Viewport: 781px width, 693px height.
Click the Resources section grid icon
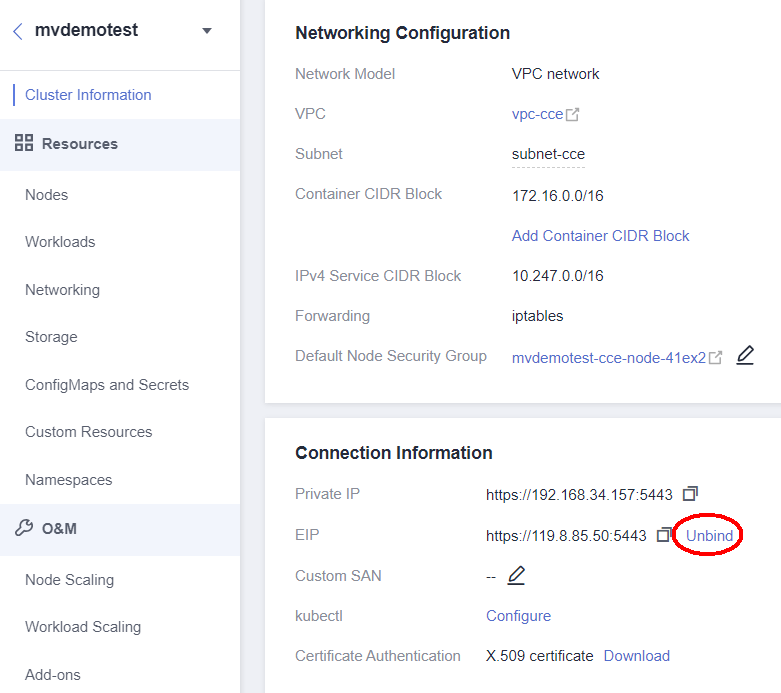point(25,144)
